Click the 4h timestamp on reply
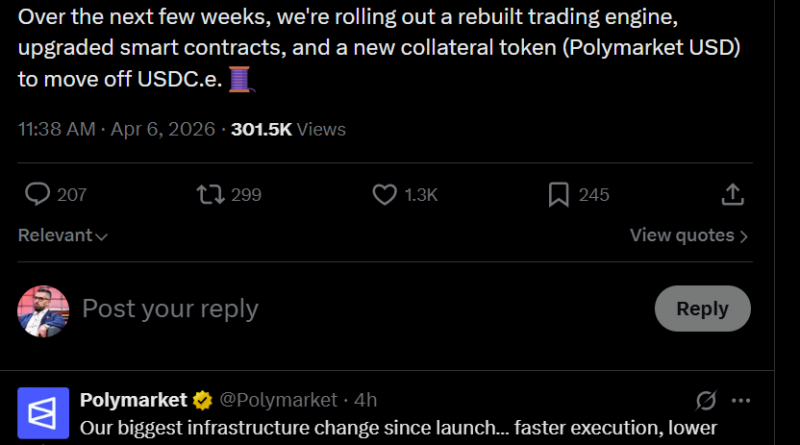This screenshot has width=800, height=445. pos(366,400)
